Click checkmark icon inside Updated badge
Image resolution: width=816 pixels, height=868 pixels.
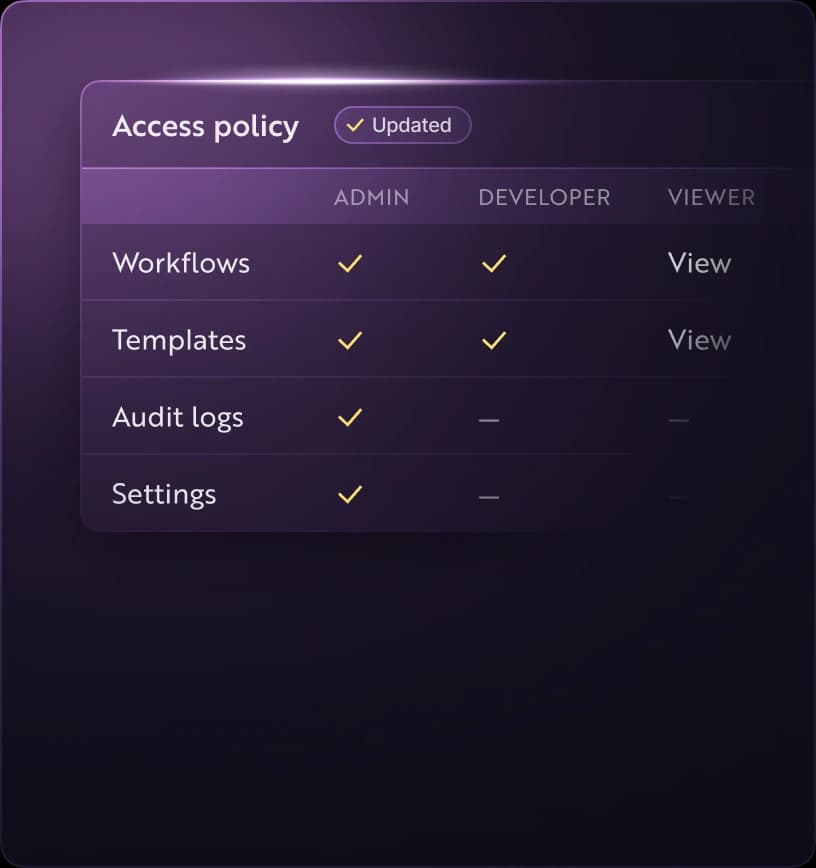tap(355, 126)
